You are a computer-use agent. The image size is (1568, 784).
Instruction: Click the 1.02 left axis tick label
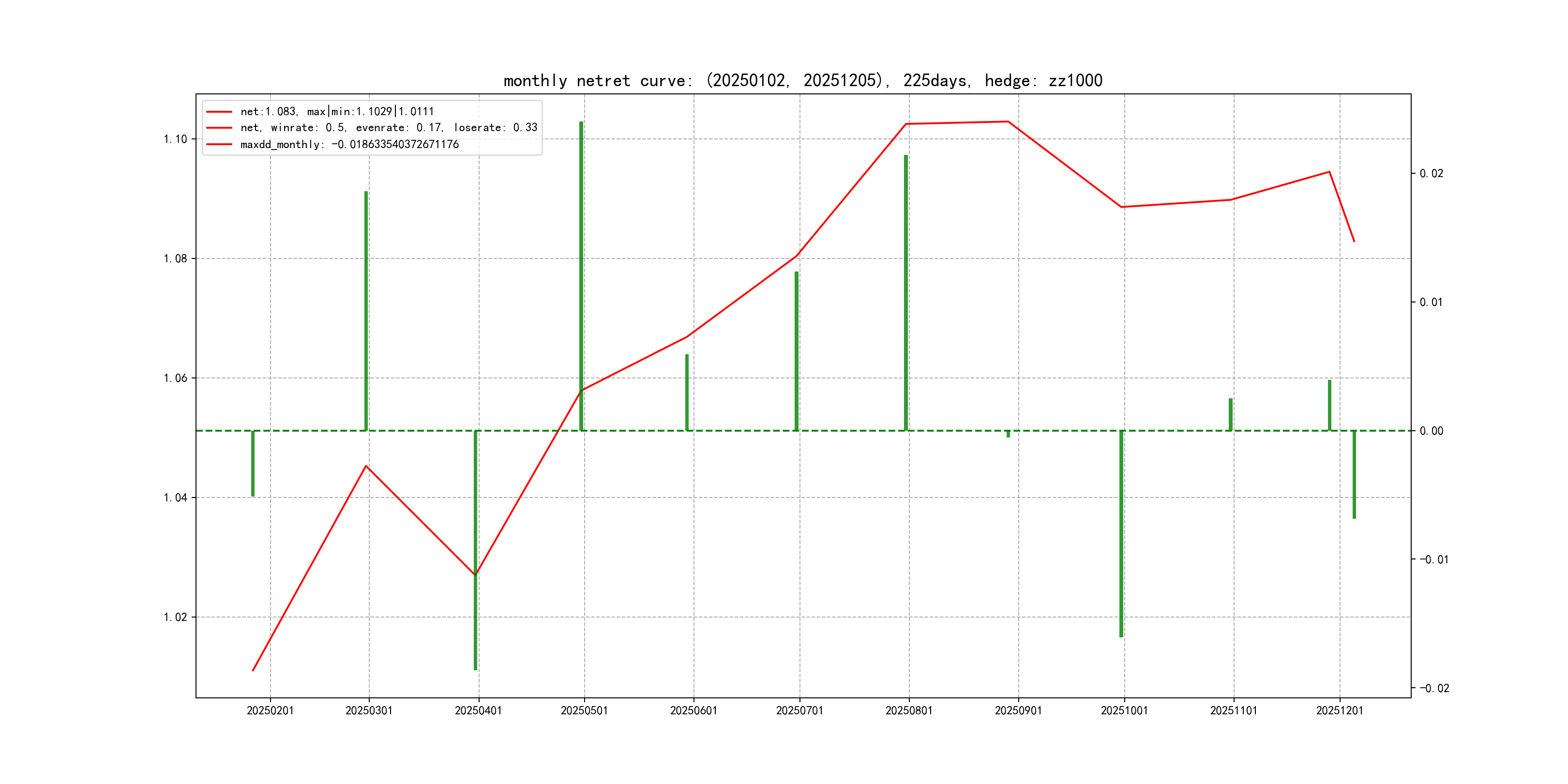(x=175, y=617)
